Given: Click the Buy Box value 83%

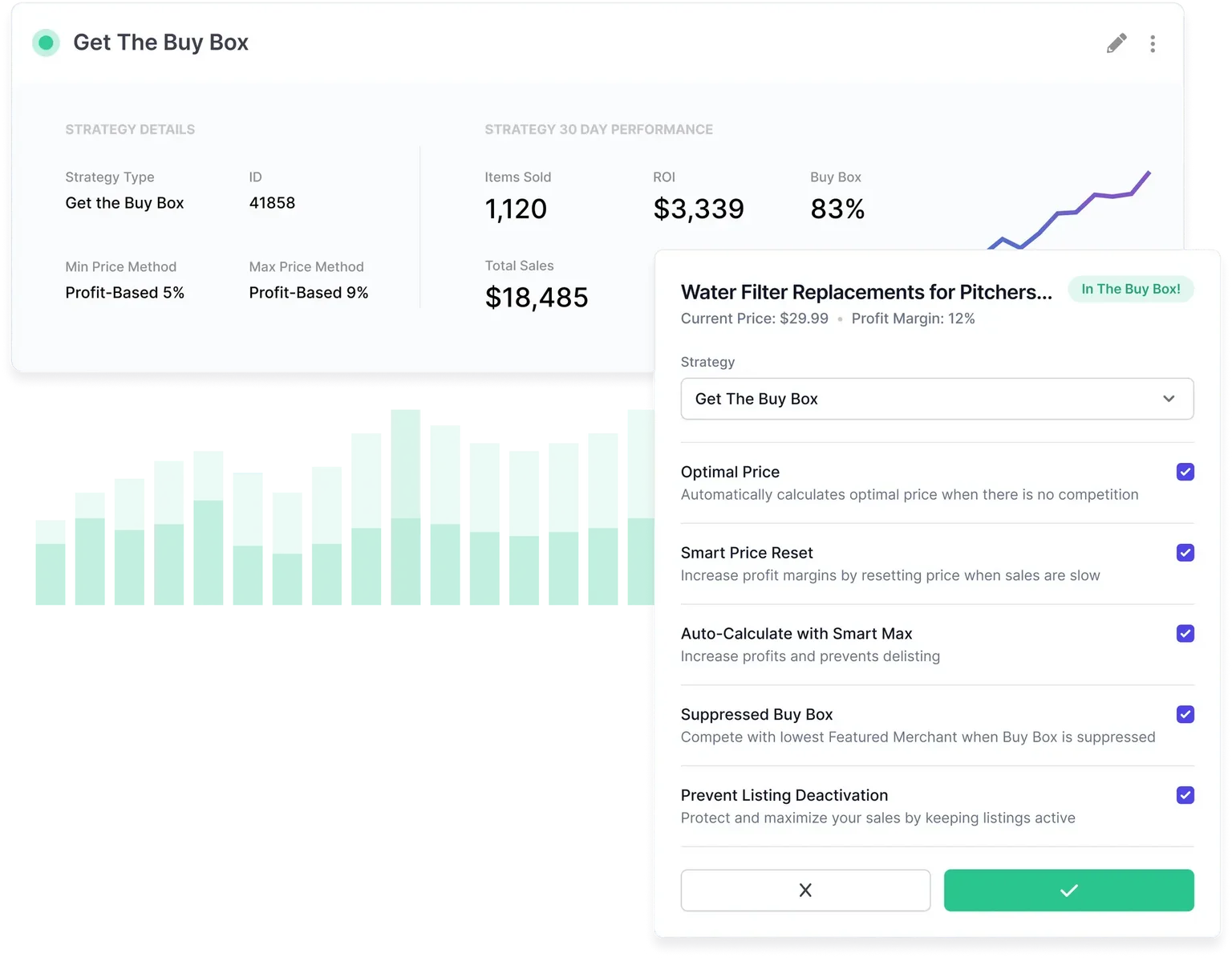Looking at the screenshot, I should 837,209.
